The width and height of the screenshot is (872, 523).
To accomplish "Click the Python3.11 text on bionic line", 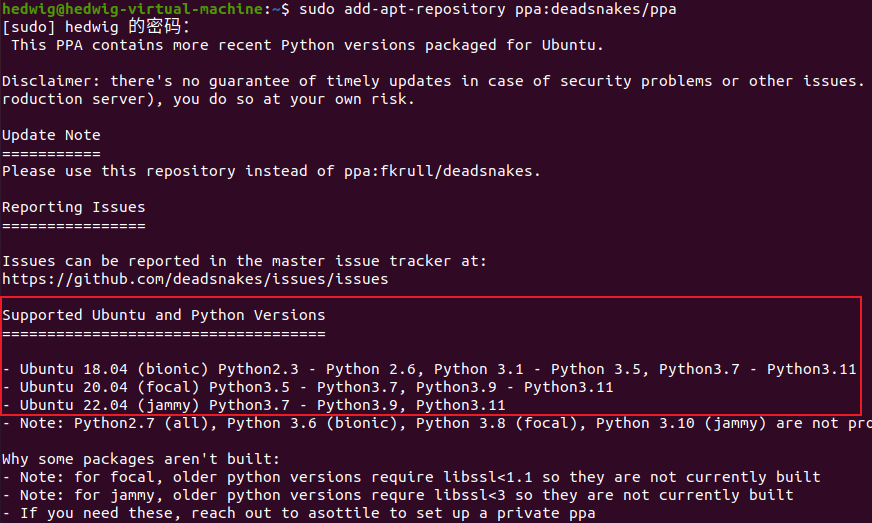I will click(x=811, y=369).
